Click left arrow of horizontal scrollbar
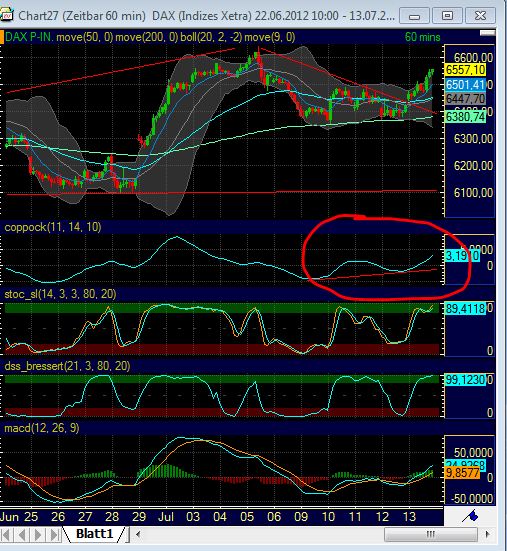The height and width of the screenshot is (551, 507). coord(138,534)
